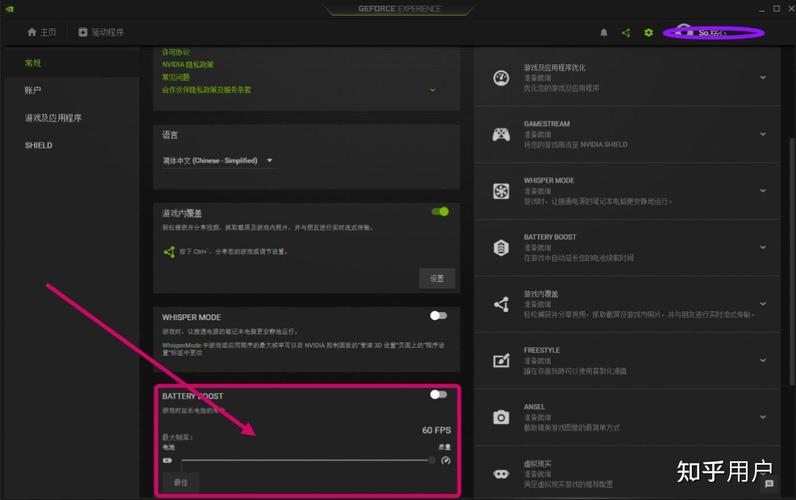
Task: Click the driver icon beside 驱动程序
Action: click(x=83, y=32)
